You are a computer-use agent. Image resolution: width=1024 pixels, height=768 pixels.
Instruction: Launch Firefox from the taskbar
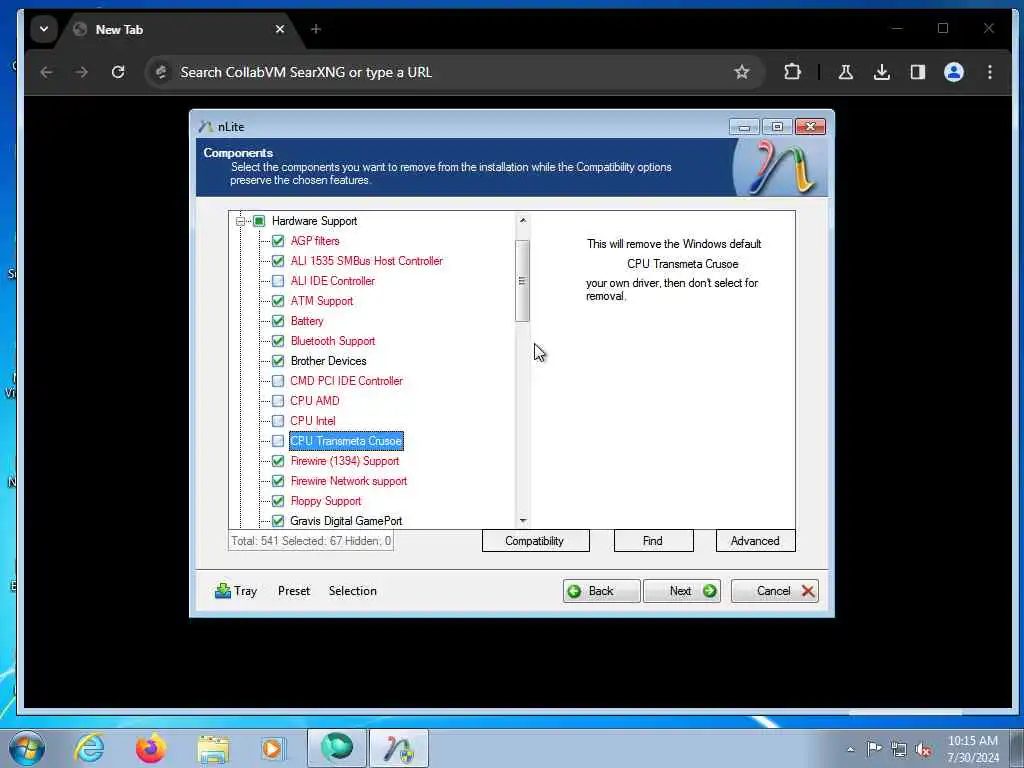tap(151, 748)
